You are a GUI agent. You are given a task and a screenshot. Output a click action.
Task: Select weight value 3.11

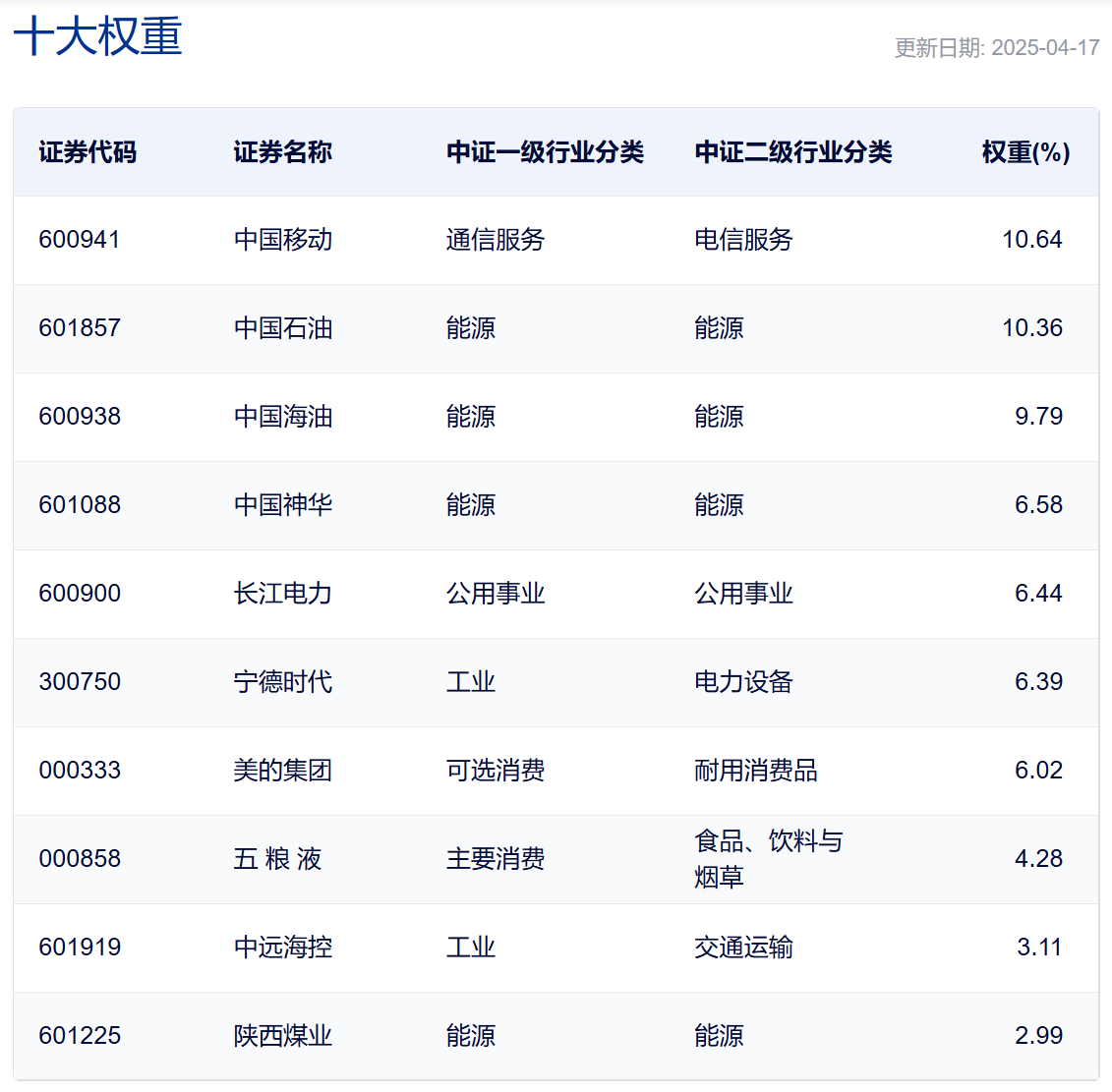pos(1039,948)
